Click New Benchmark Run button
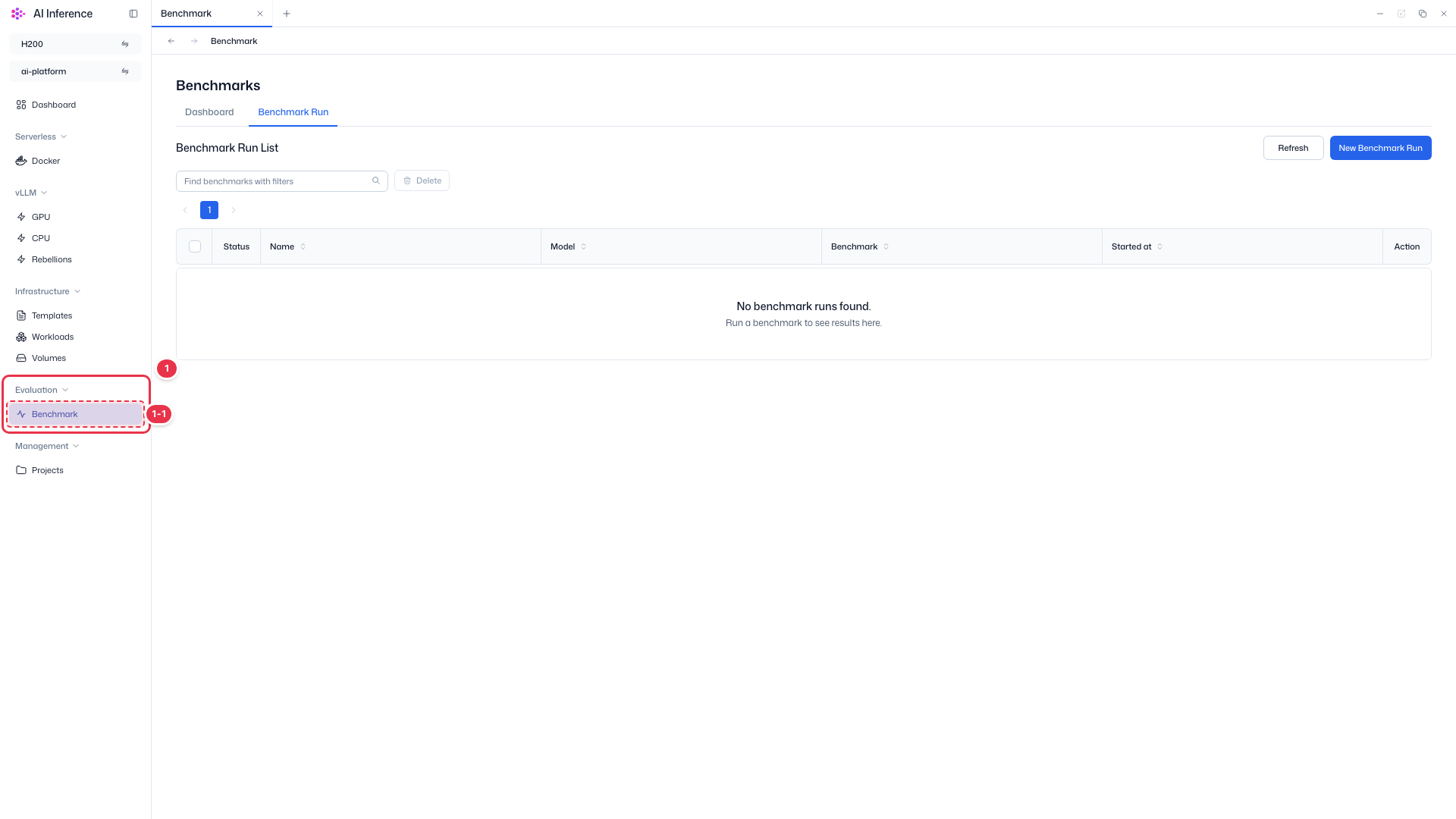1456x819 pixels. 1380,148
